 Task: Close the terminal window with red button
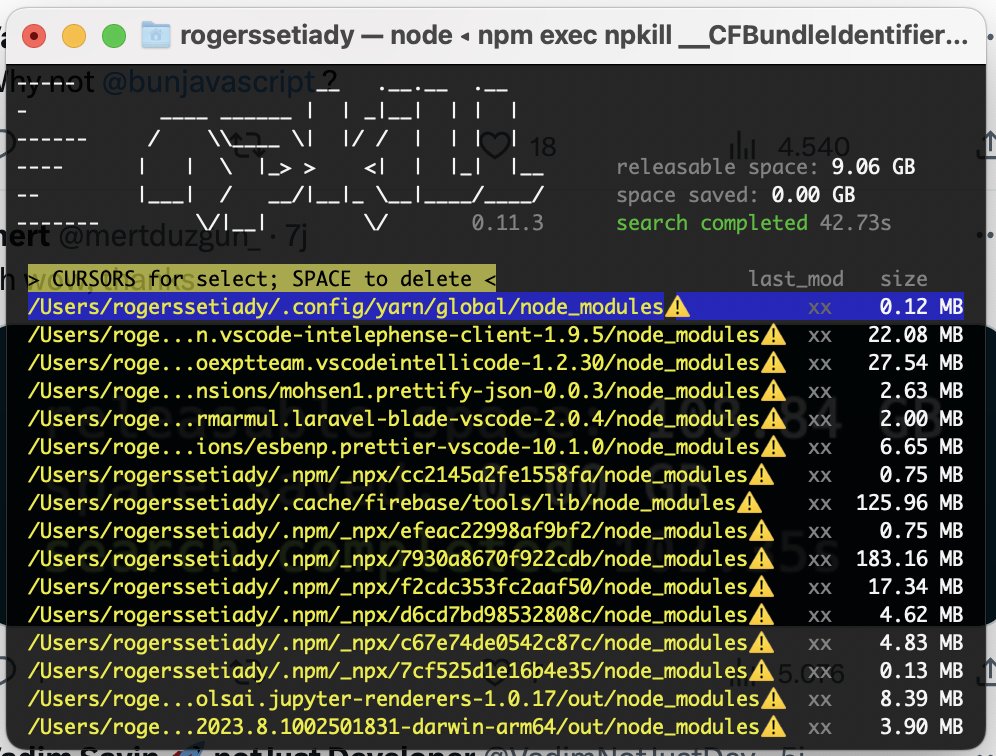click(34, 36)
